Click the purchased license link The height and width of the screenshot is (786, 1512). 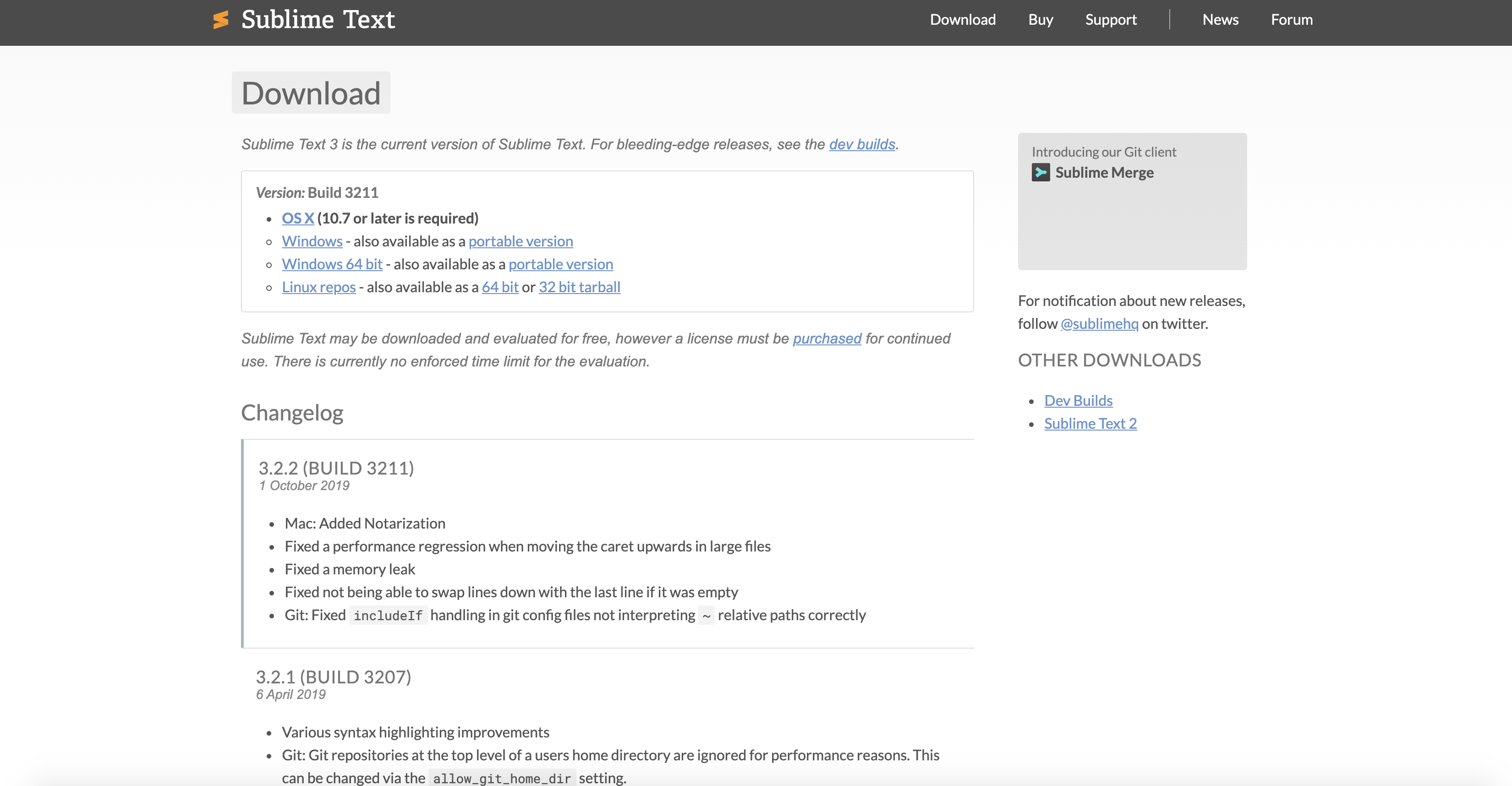point(827,338)
